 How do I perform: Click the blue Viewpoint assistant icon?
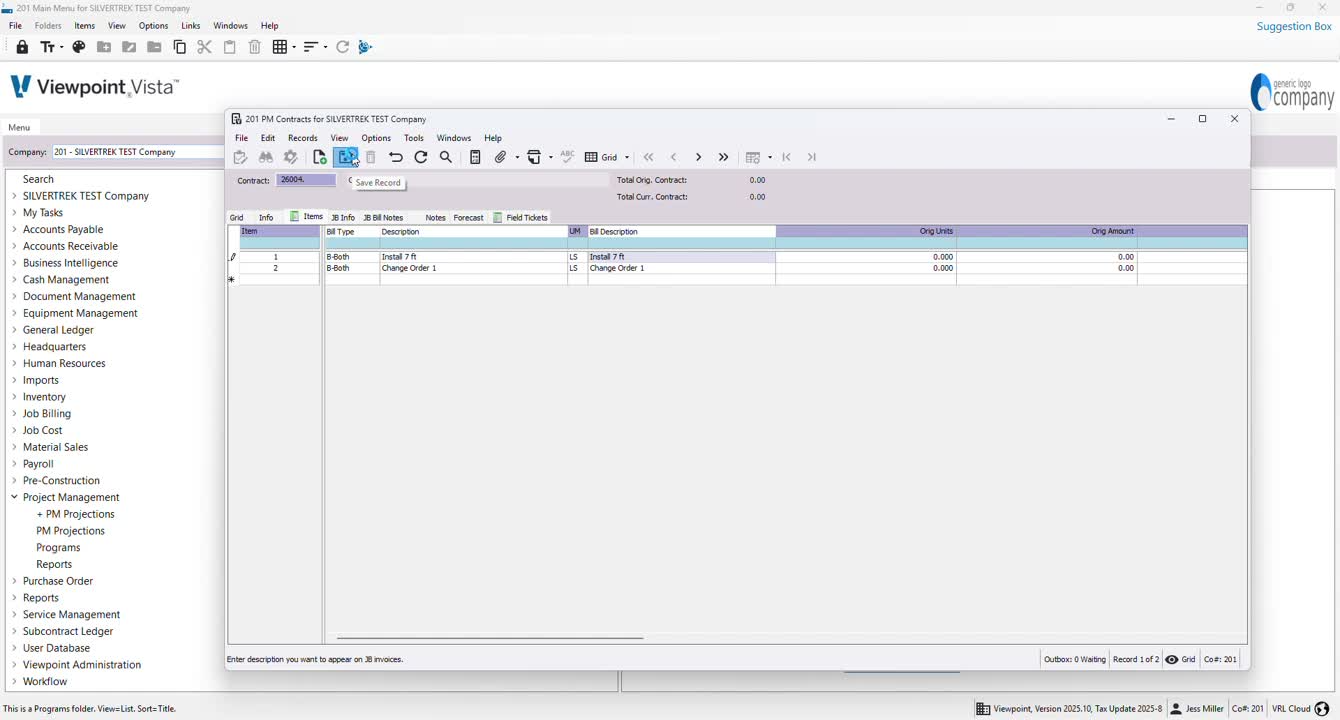click(x=365, y=47)
